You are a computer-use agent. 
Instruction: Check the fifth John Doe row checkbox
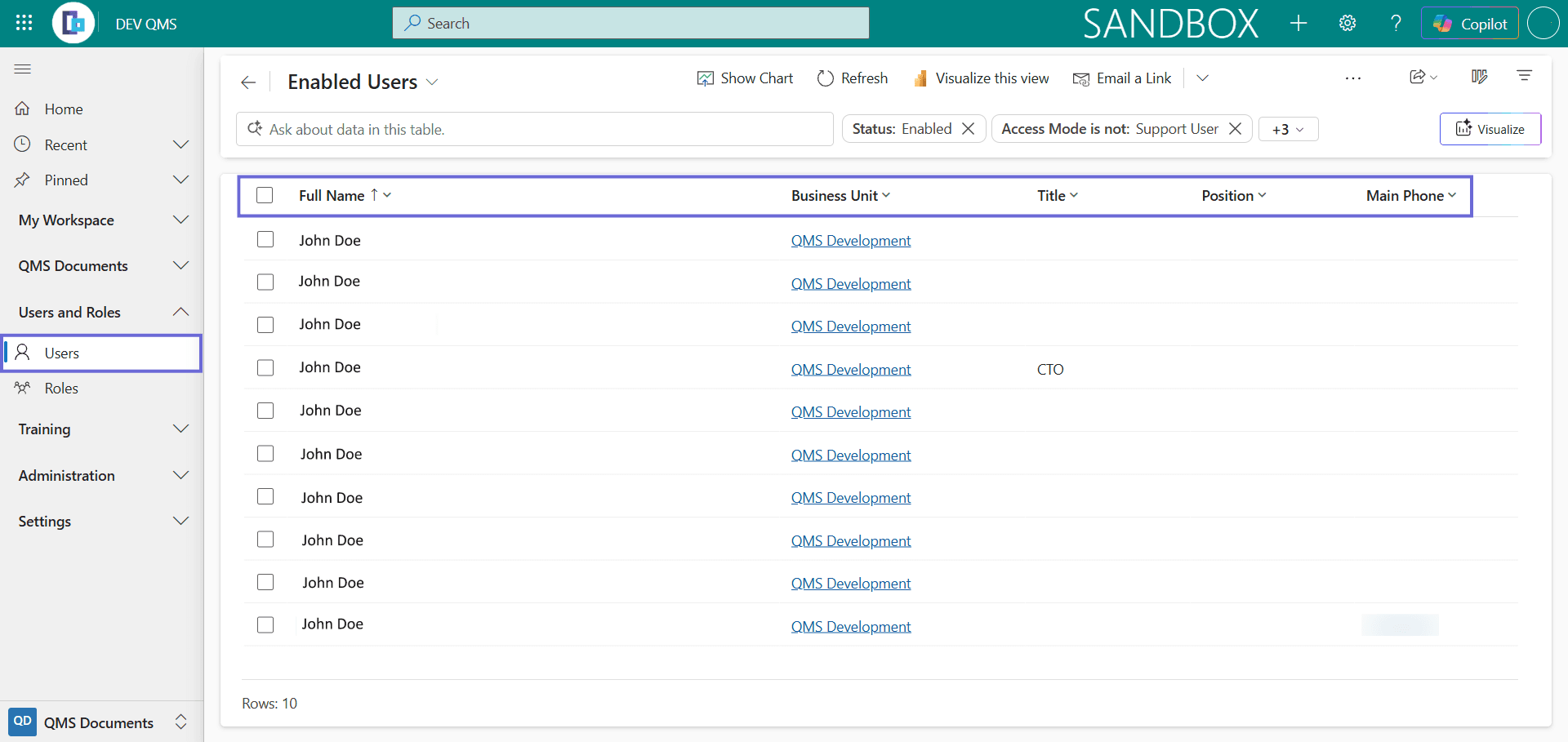[x=265, y=411]
